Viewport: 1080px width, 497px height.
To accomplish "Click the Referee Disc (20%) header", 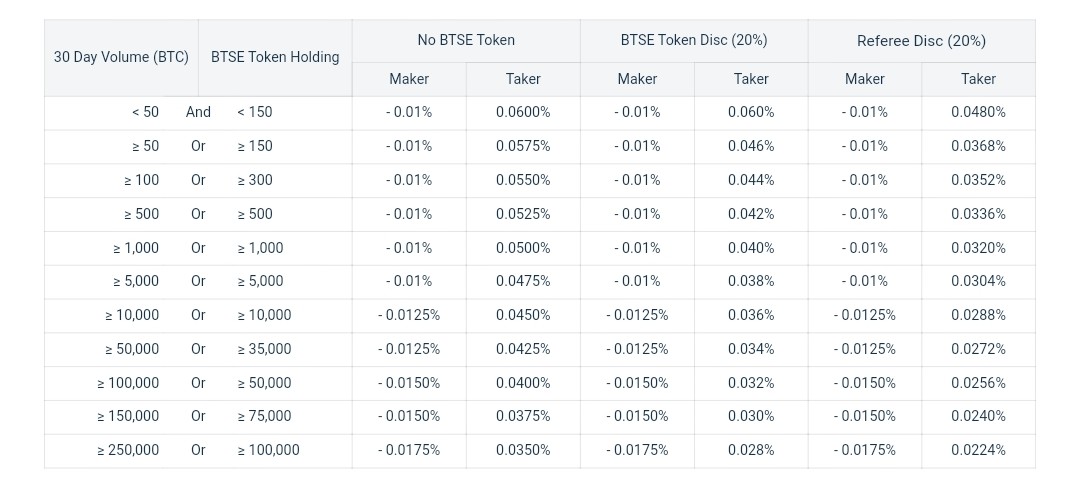I will pyautogui.click(x=921, y=40).
